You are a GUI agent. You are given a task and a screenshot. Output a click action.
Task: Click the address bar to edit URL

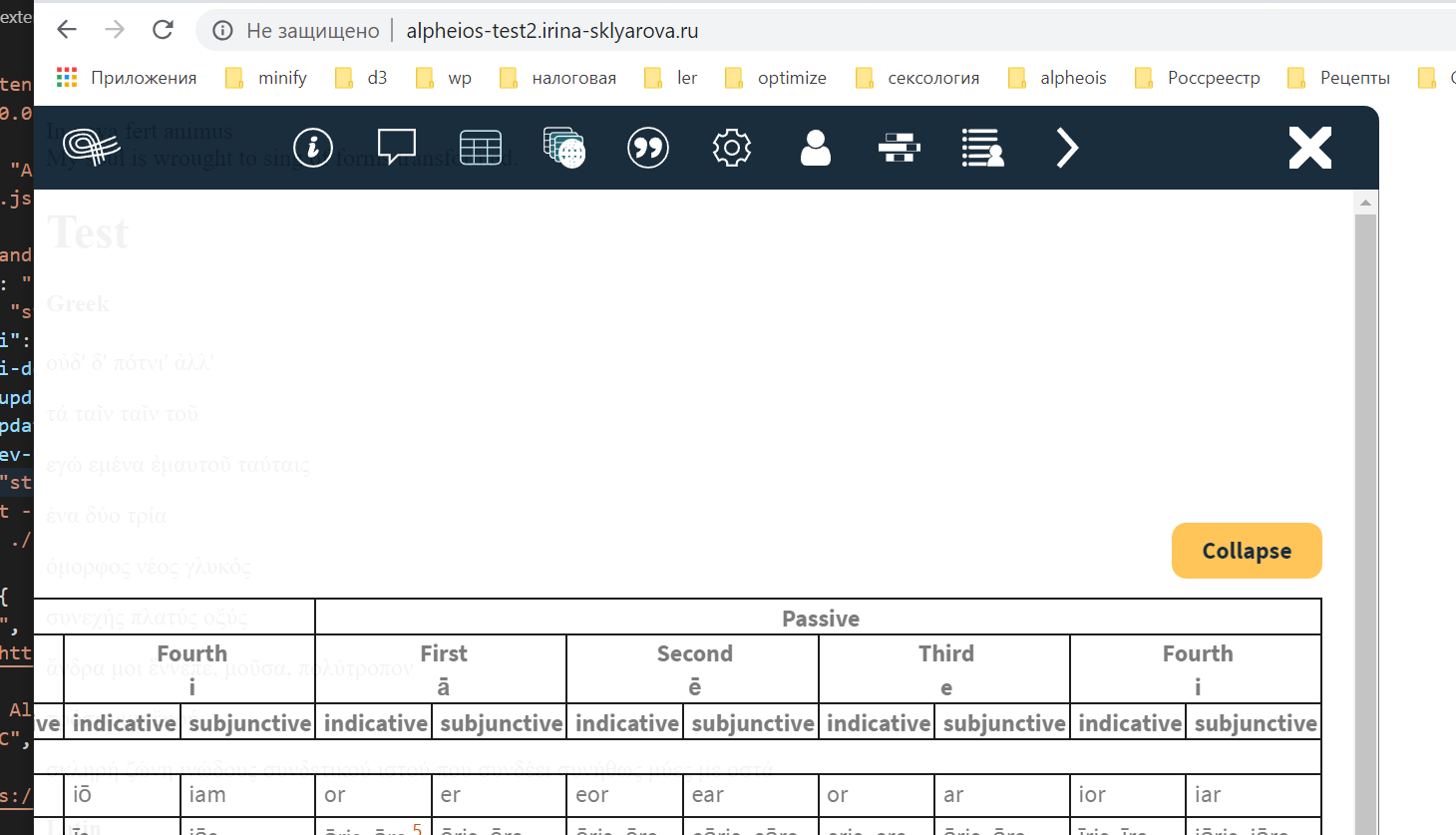click(552, 30)
